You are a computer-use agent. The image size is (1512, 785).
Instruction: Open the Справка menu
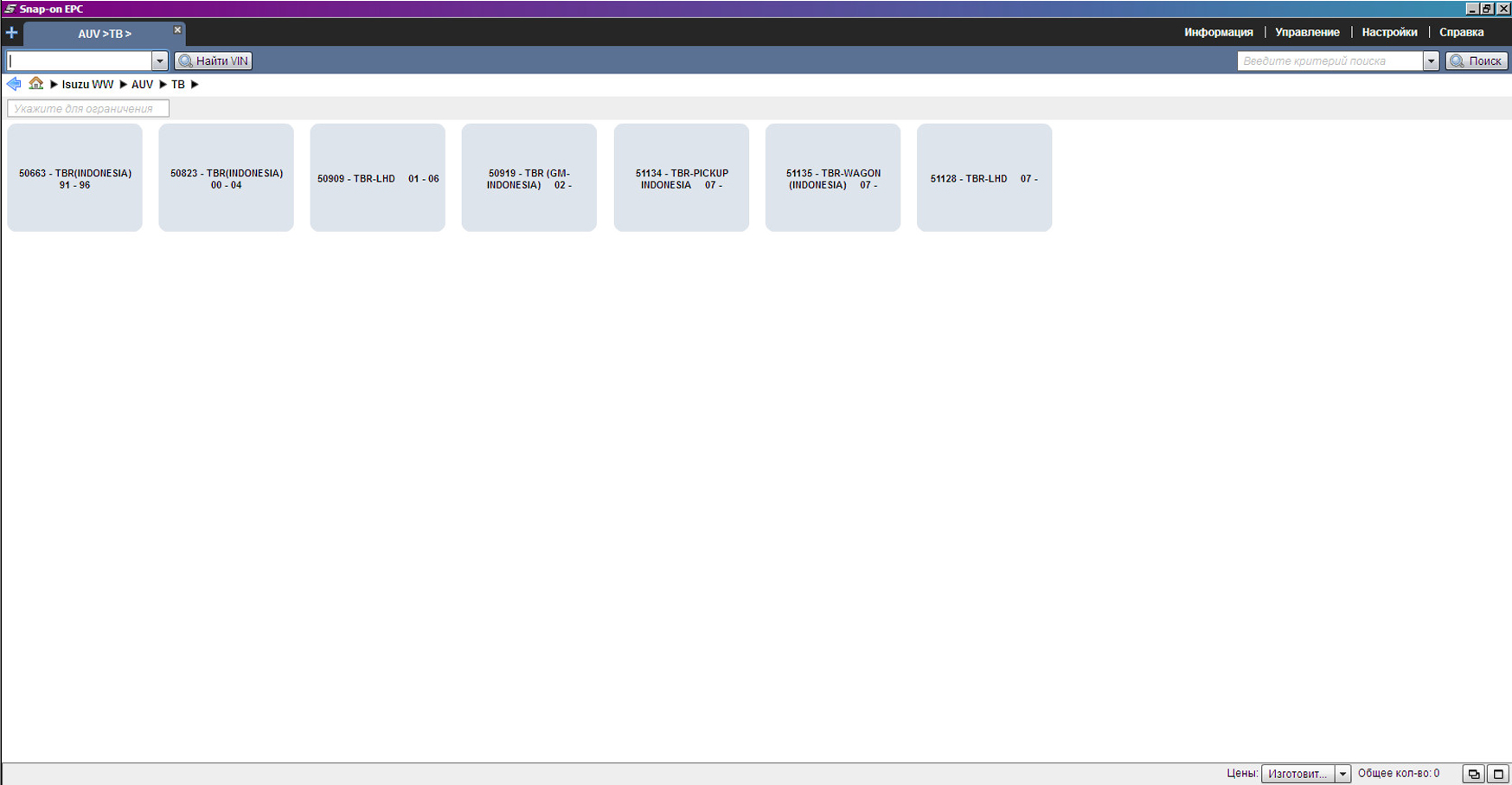(x=1461, y=32)
